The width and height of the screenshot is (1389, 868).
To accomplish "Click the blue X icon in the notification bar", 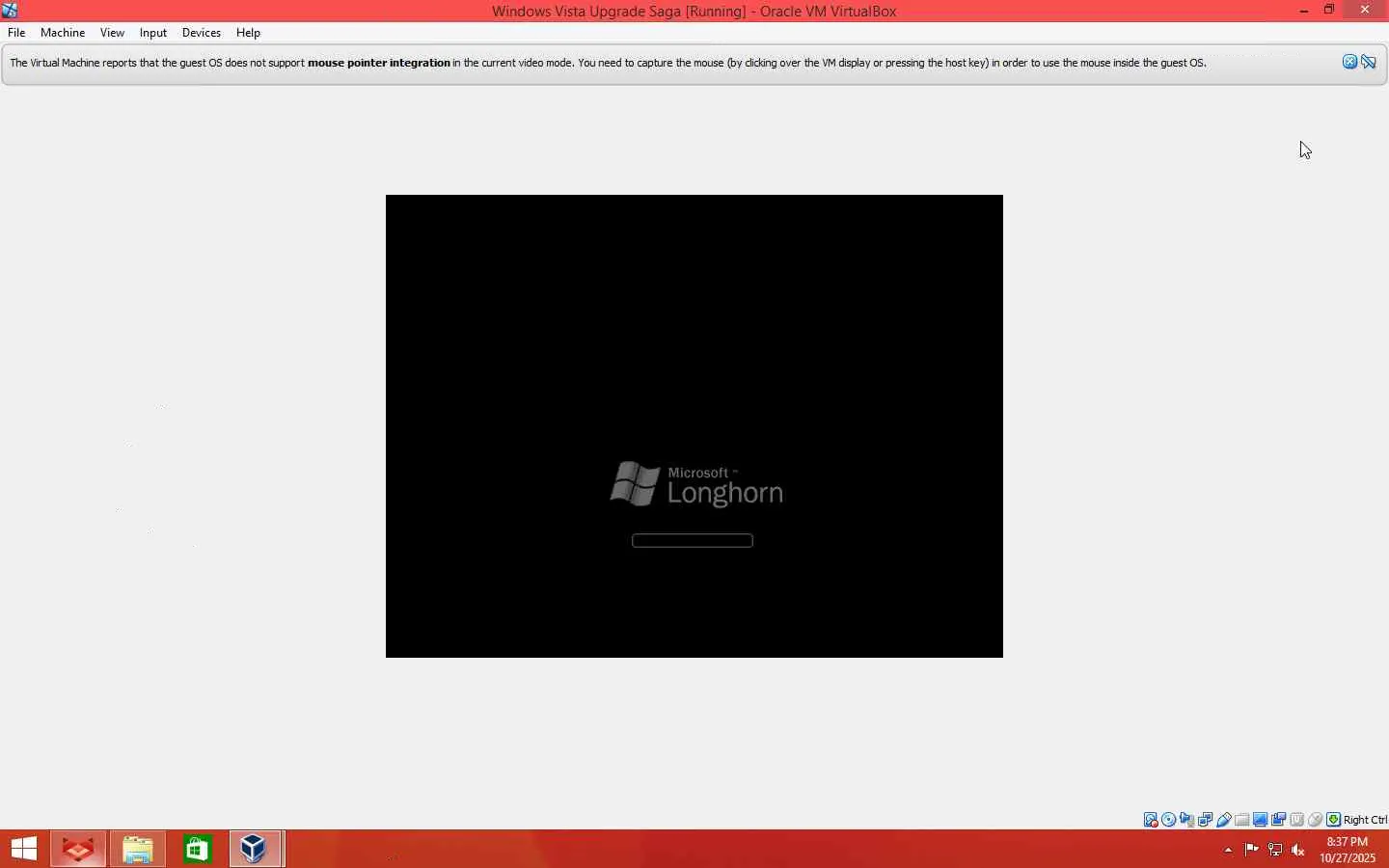I will [x=1350, y=62].
